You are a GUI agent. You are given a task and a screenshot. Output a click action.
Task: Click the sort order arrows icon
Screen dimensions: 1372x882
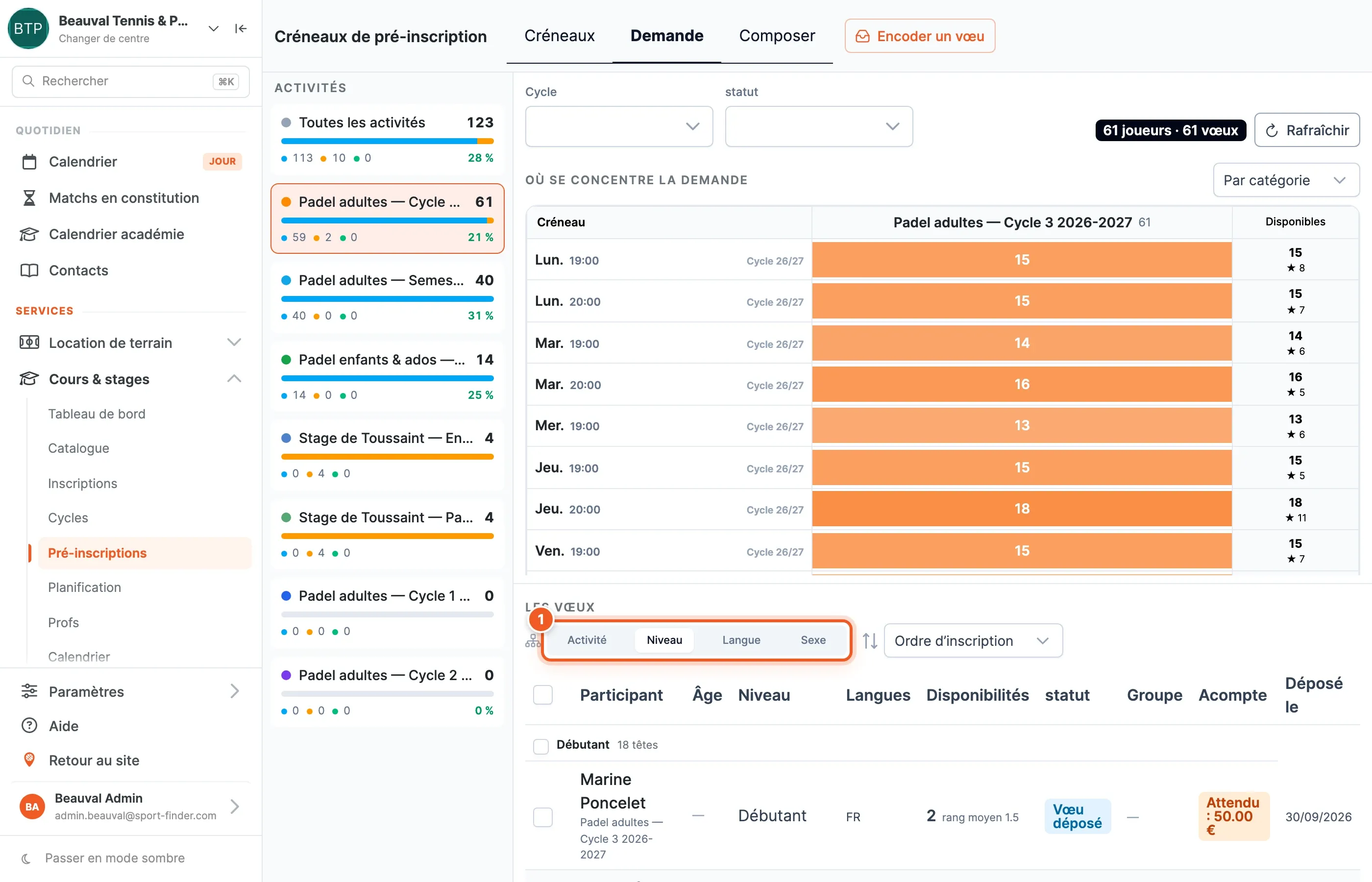click(x=870, y=640)
